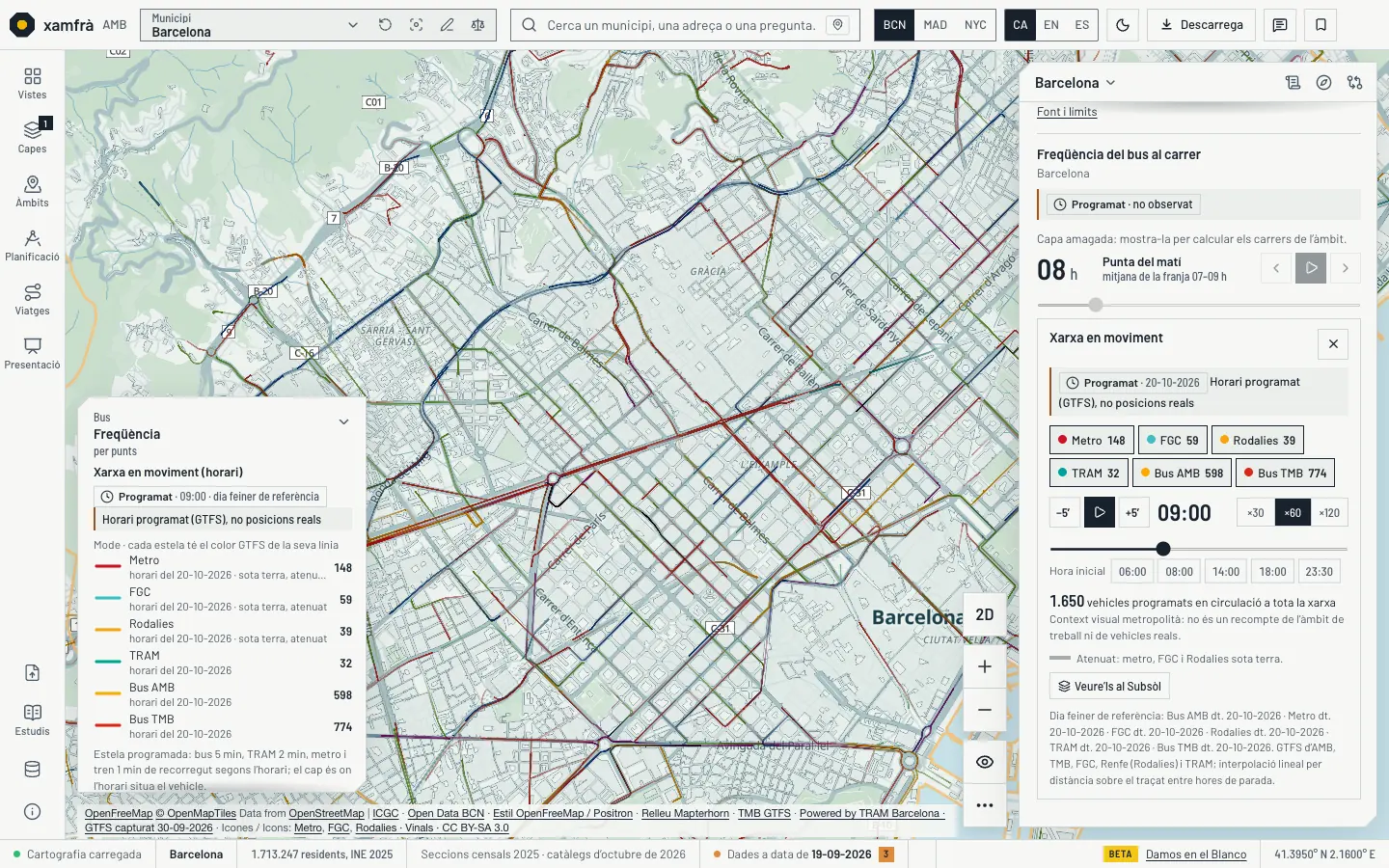
Task: Open the Presentació mode
Action: pos(32,353)
